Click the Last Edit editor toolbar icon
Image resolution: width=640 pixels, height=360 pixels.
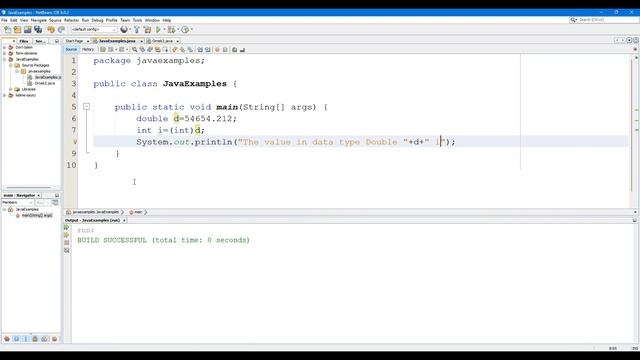click(x=103, y=49)
